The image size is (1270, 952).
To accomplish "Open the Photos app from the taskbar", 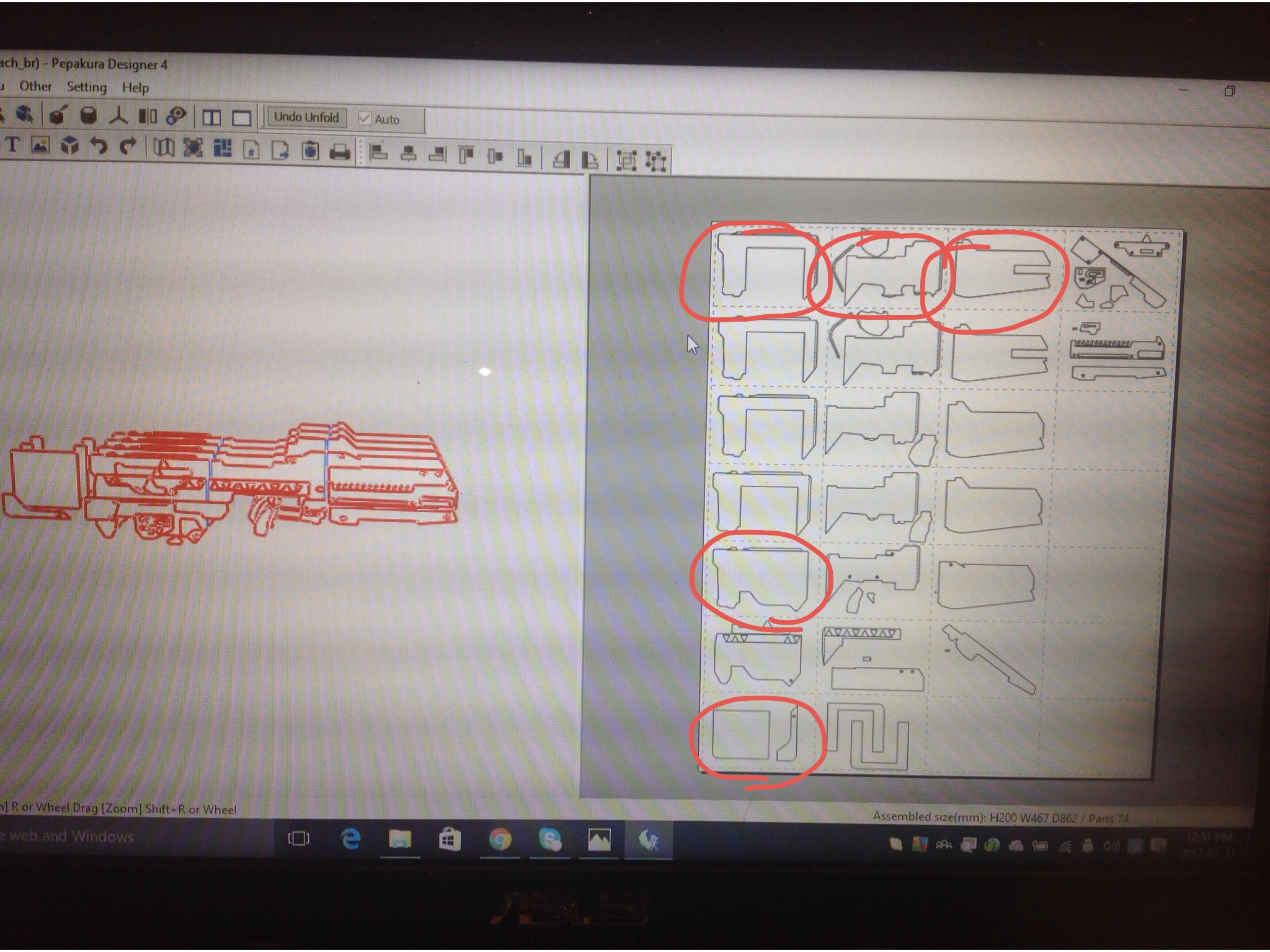I will point(599,840).
